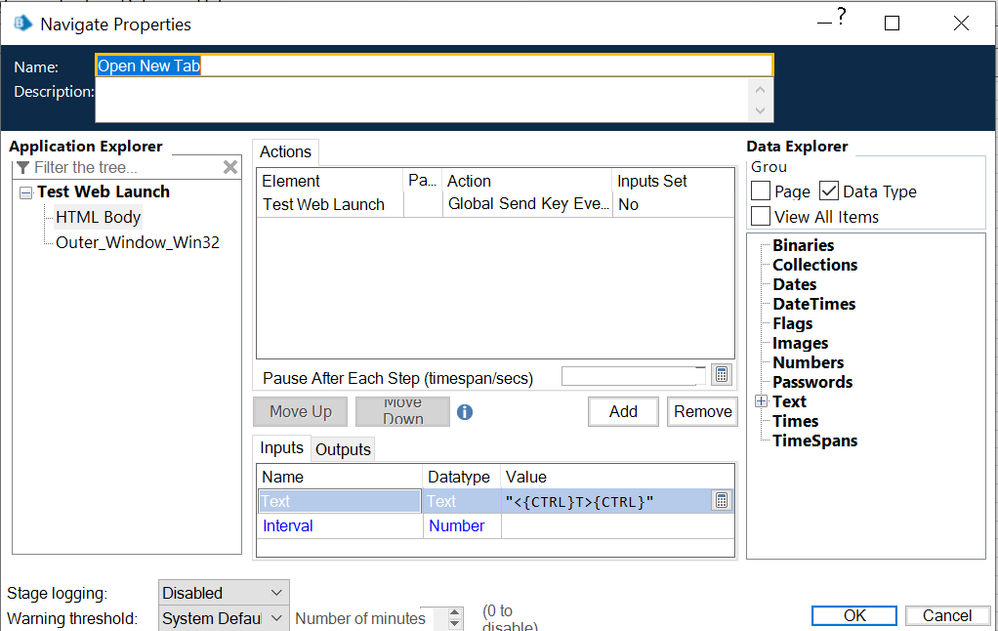The width and height of the screenshot is (998, 631).
Task: Select the Text group in Data Explorer
Action: [789, 401]
